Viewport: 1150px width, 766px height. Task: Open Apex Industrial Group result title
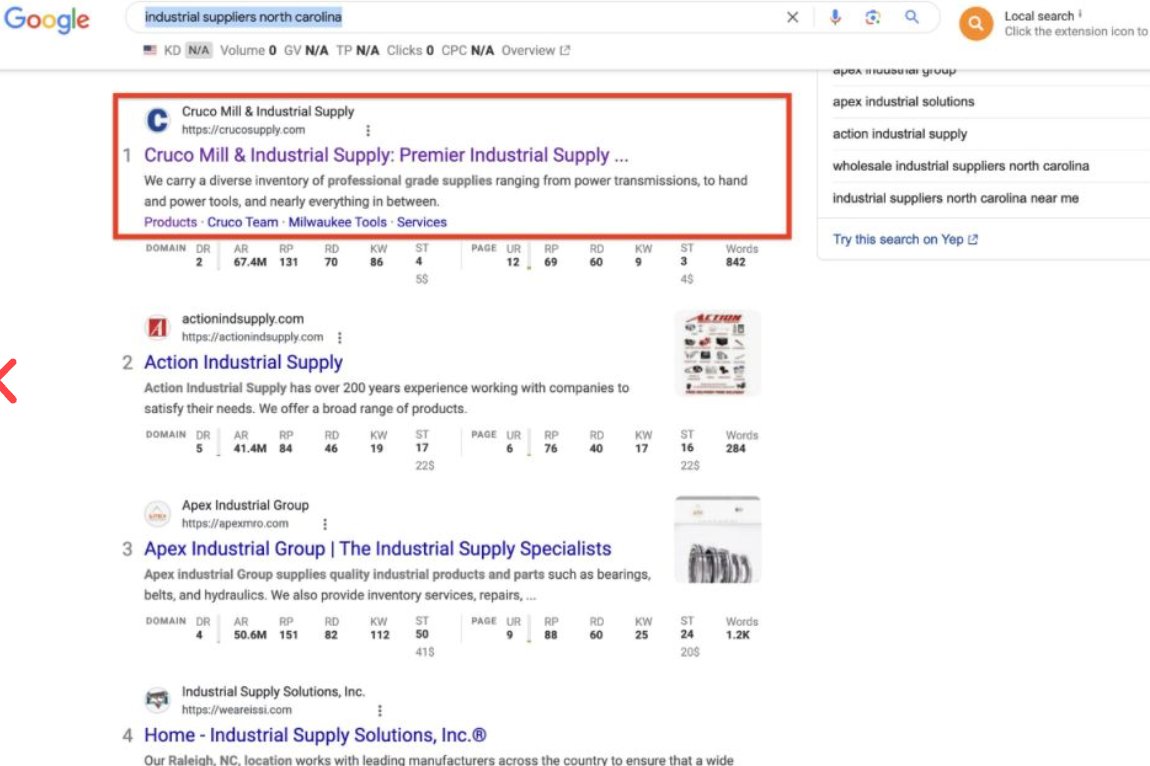click(x=378, y=548)
